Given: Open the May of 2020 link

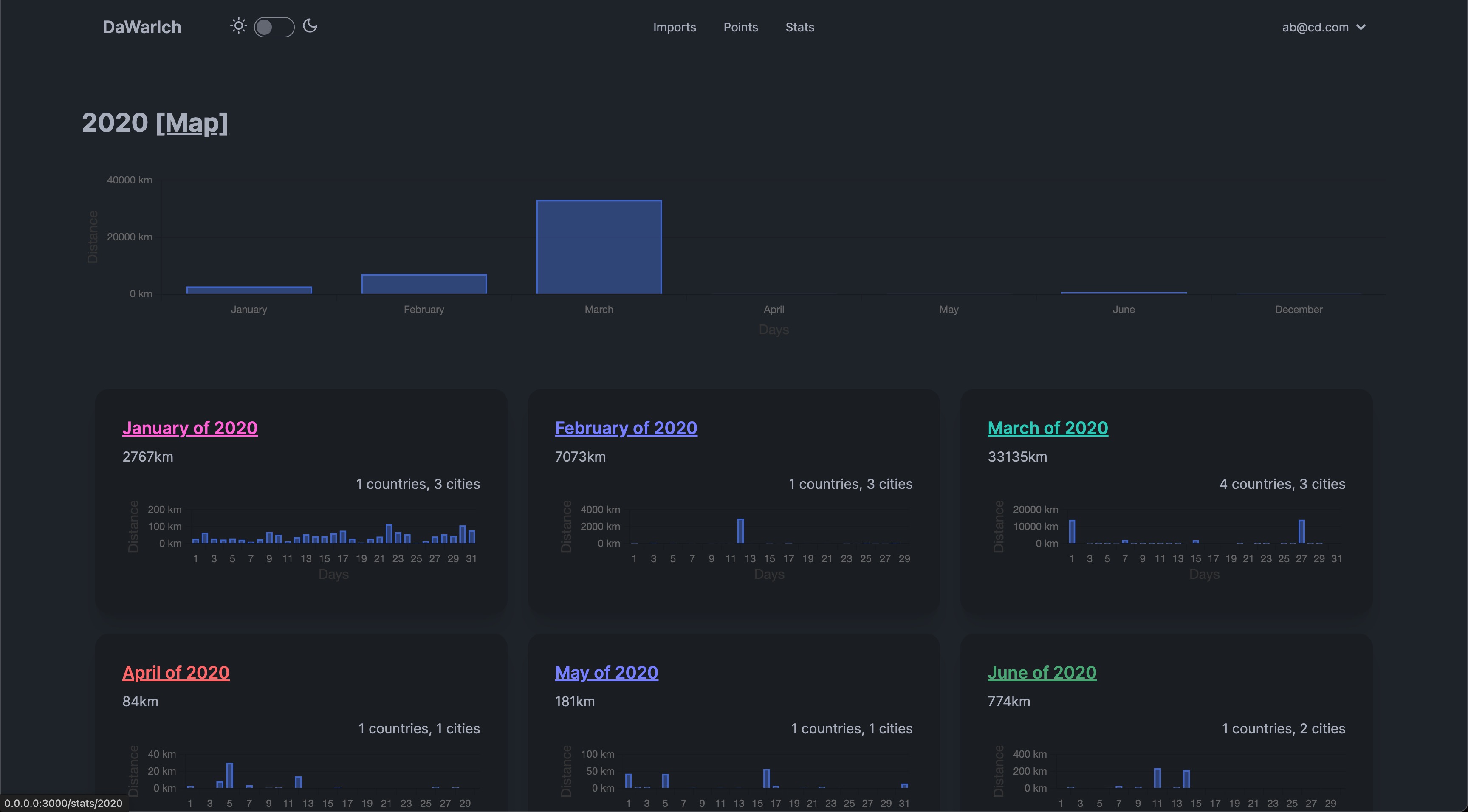Looking at the screenshot, I should pos(606,672).
